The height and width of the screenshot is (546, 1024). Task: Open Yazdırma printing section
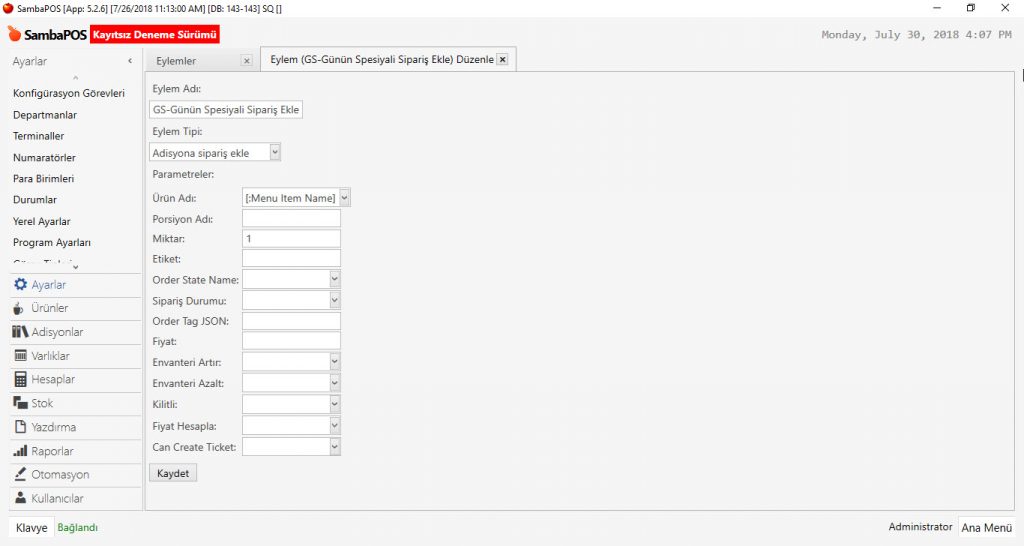pos(53,427)
